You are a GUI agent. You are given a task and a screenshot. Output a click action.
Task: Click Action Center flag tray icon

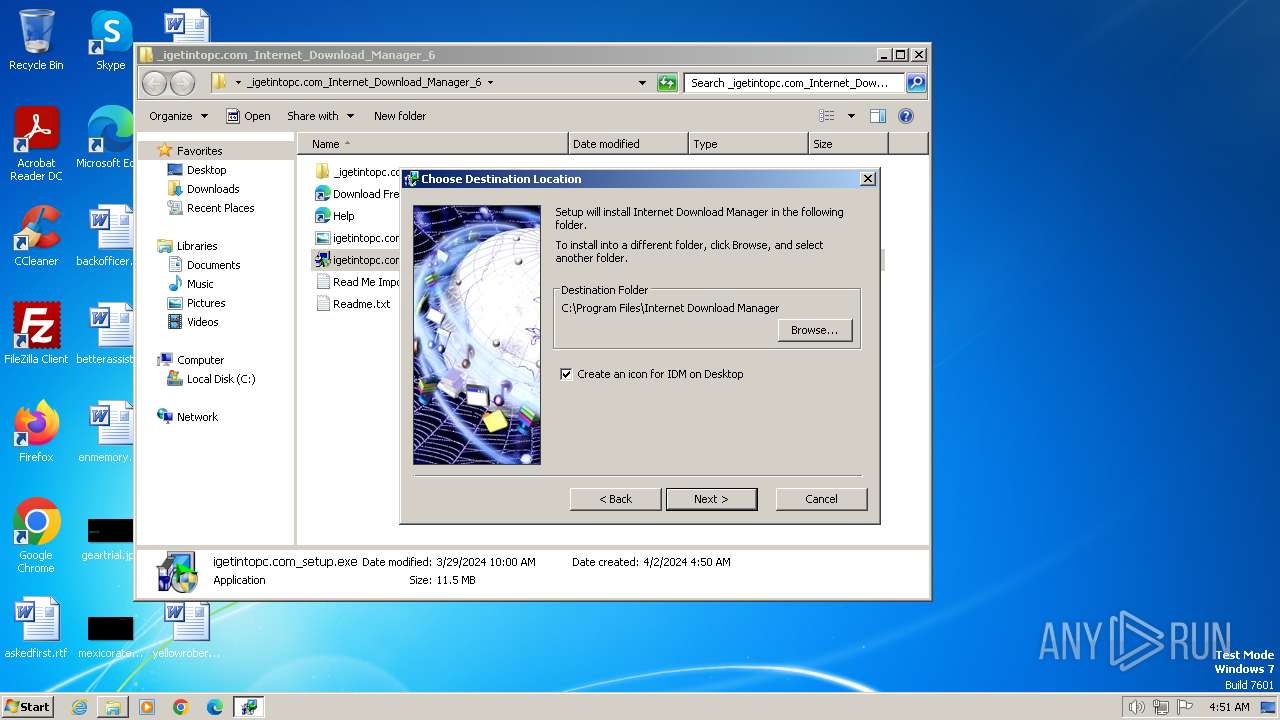[1186, 707]
